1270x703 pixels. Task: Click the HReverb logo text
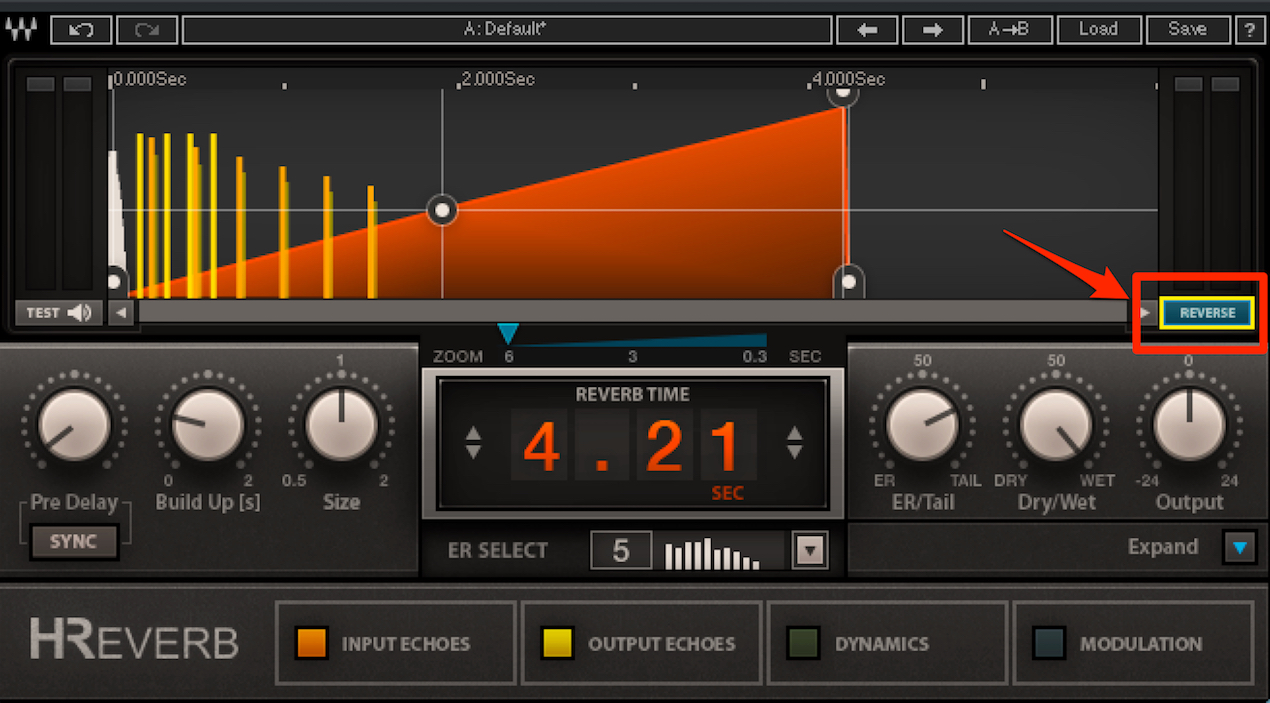click(x=134, y=641)
